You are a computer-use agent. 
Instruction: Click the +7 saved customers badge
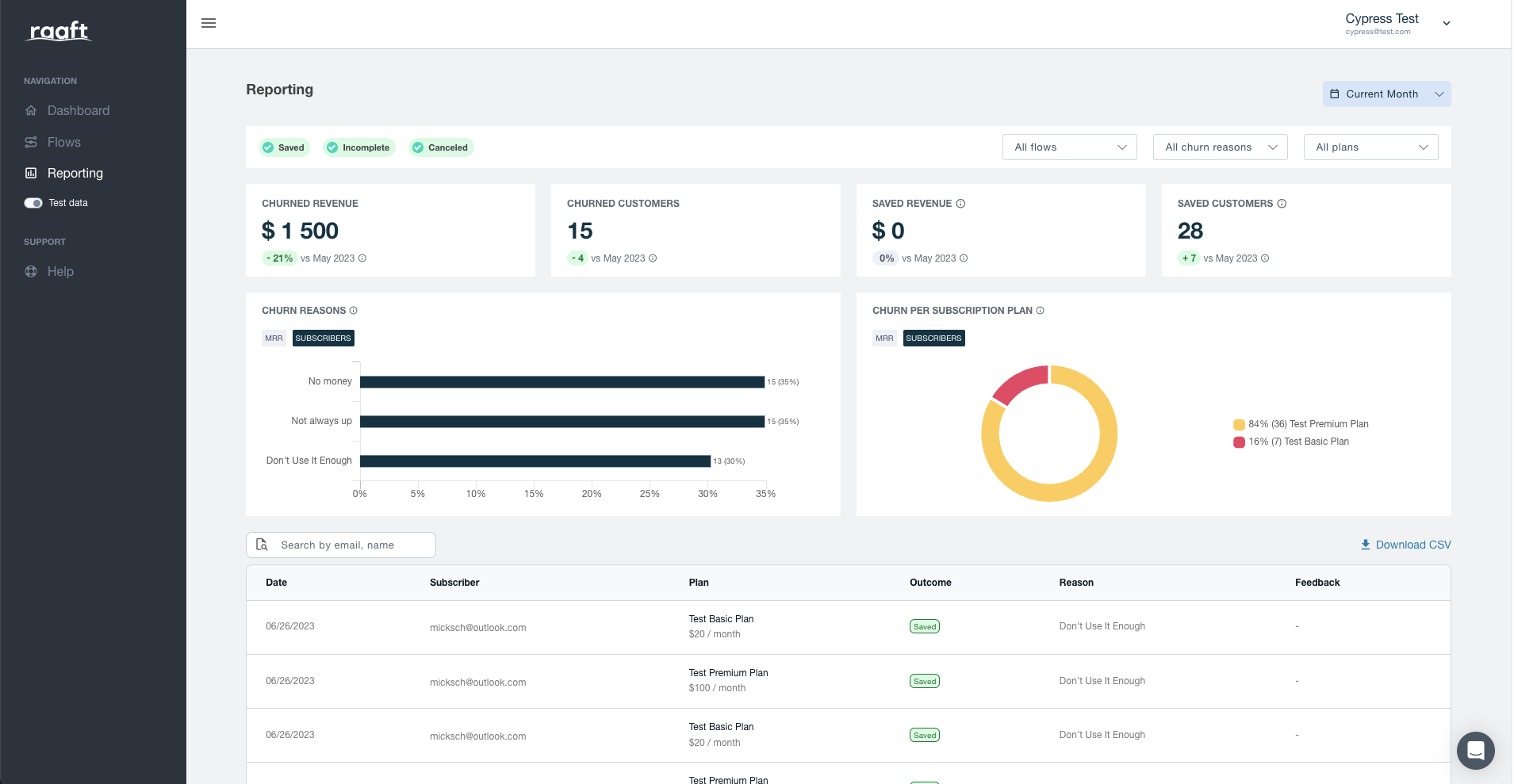(1189, 258)
